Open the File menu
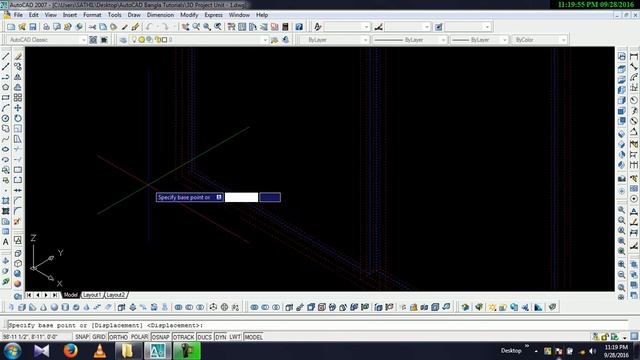The width and height of the screenshot is (640, 360). 18,15
